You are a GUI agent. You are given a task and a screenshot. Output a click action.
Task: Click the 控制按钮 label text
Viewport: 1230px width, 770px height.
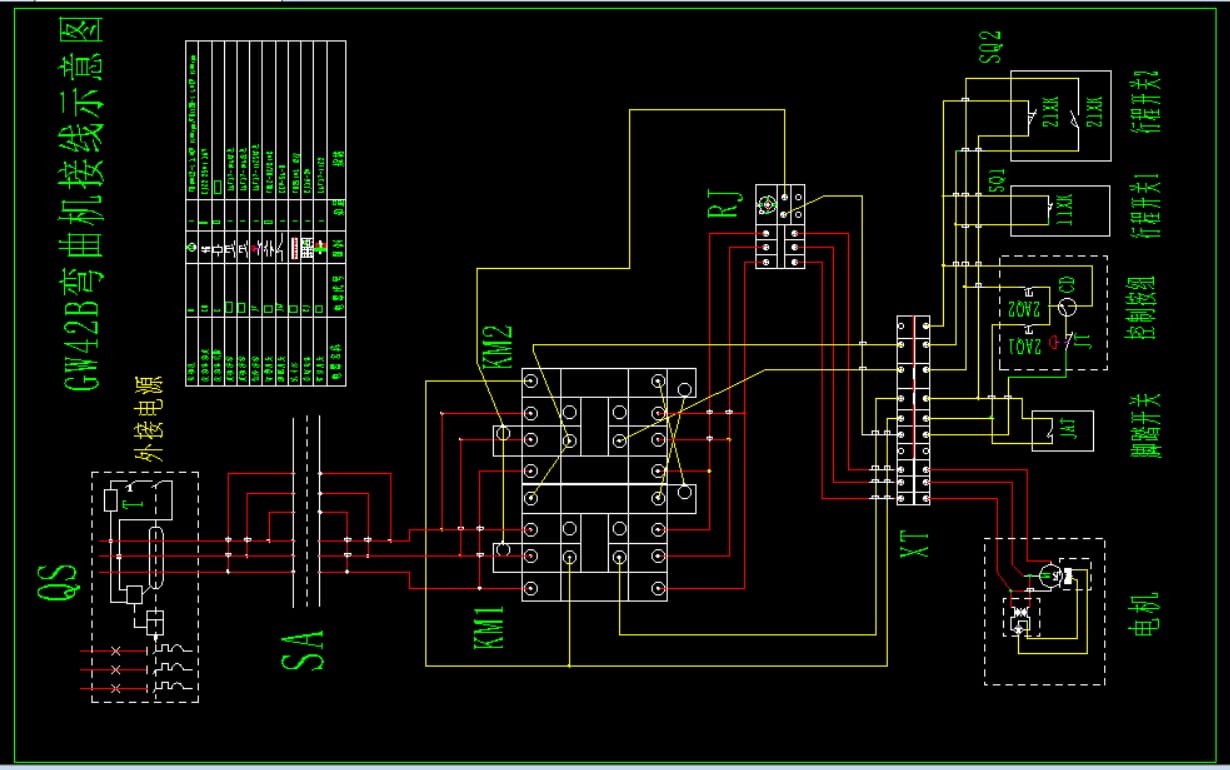pyautogui.click(x=1142, y=308)
